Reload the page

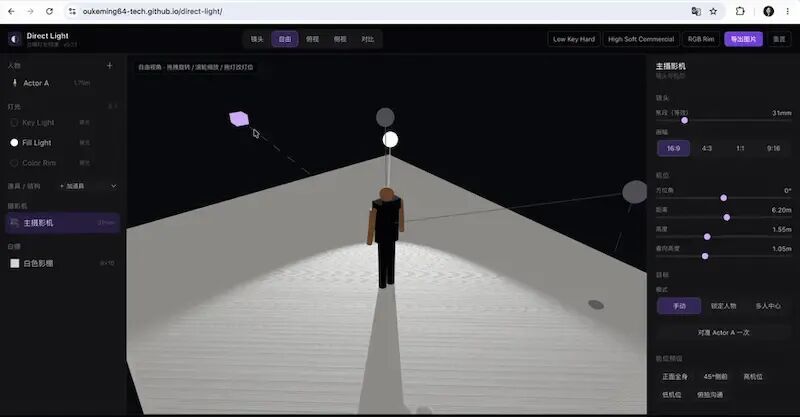point(49,11)
